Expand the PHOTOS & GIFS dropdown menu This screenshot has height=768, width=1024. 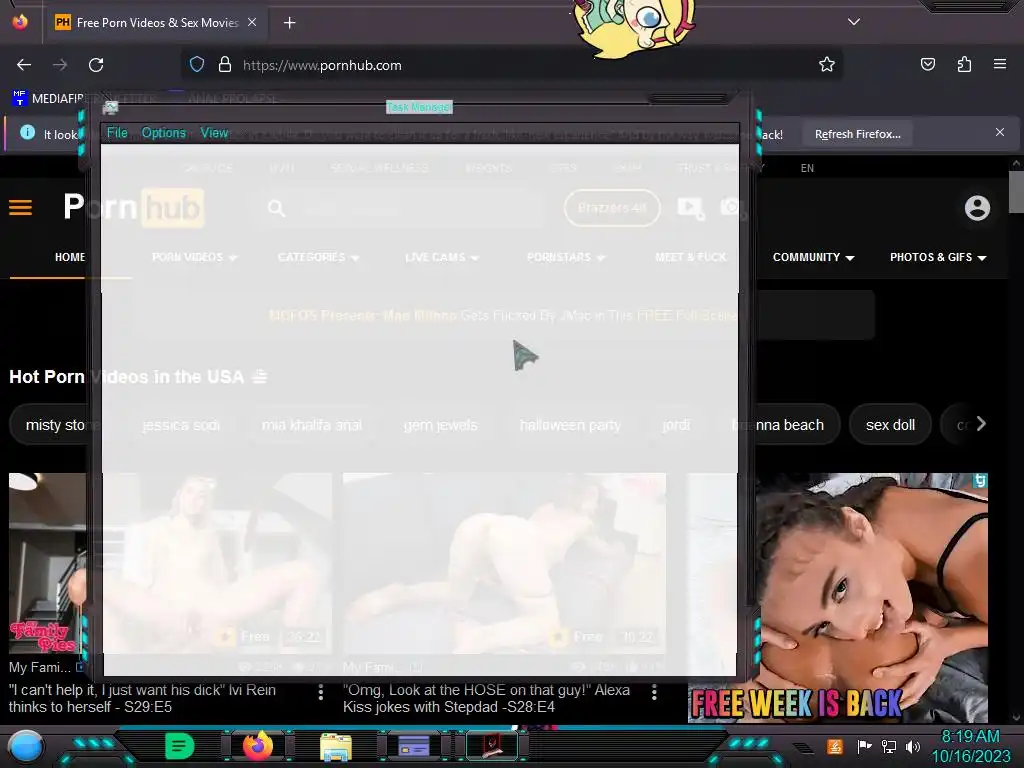[x=938, y=257]
